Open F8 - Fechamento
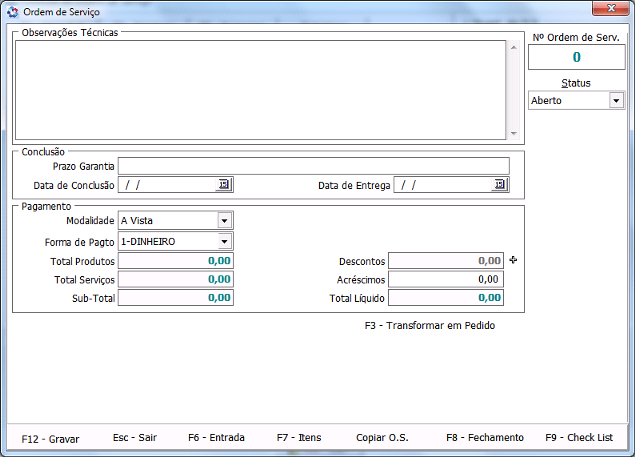The height and width of the screenshot is (457, 635). click(x=485, y=438)
